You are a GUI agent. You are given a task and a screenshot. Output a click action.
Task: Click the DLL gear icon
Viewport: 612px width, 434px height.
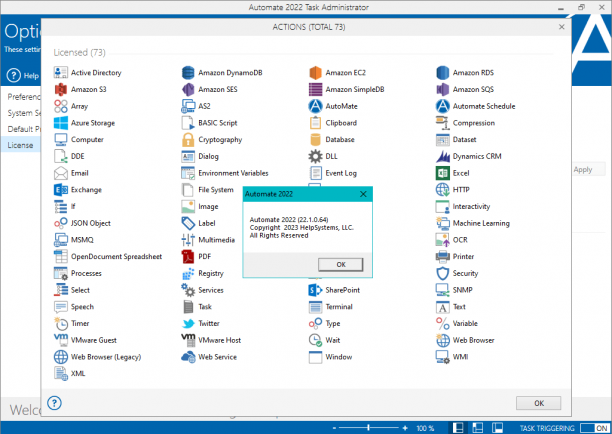click(x=315, y=156)
